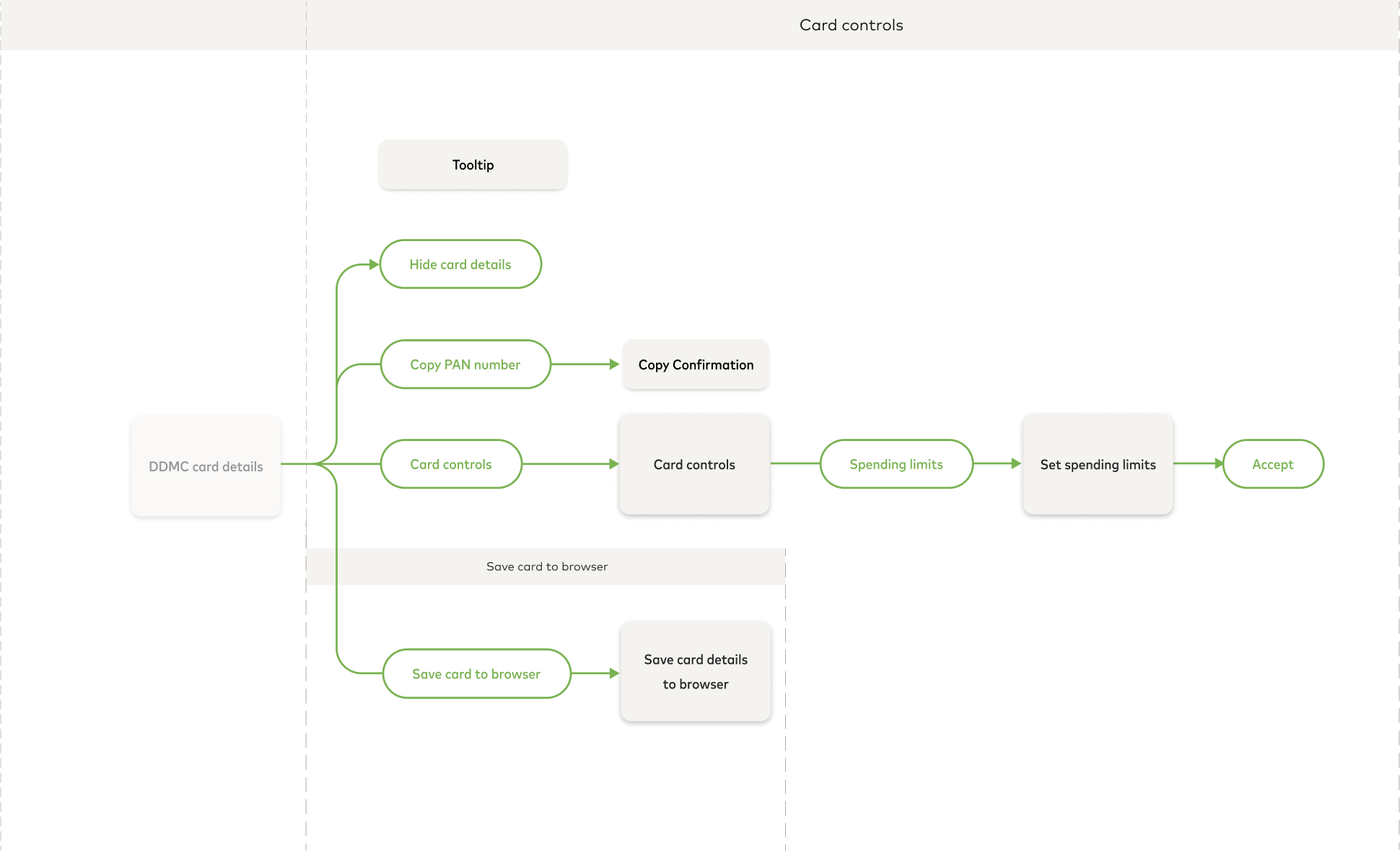Select the Save card details to browser box
The width and height of the screenshot is (1400, 851).
click(x=696, y=671)
